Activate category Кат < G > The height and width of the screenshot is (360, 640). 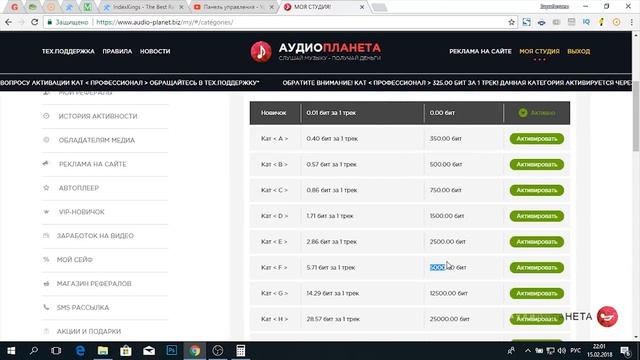point(536,293)
